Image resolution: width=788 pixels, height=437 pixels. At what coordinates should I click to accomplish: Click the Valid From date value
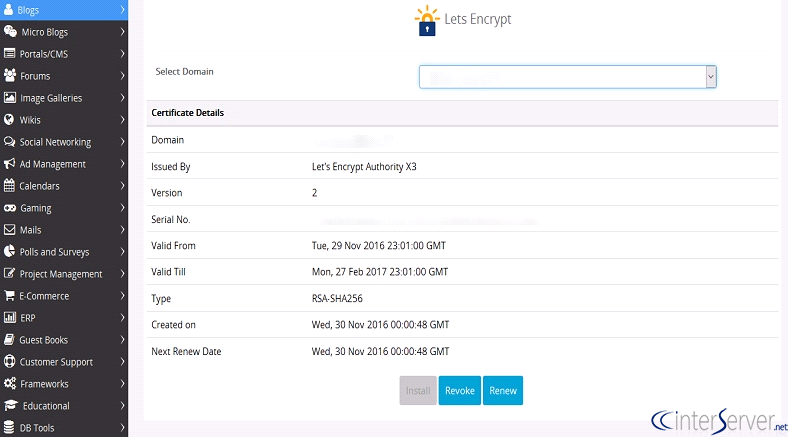[378, 246]
